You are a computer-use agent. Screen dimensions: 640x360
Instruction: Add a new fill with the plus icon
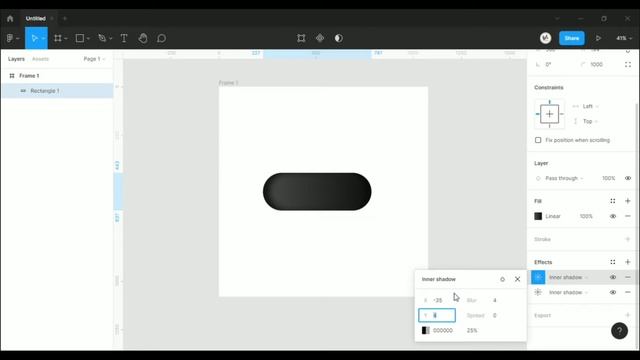click(x=628, y=201)
